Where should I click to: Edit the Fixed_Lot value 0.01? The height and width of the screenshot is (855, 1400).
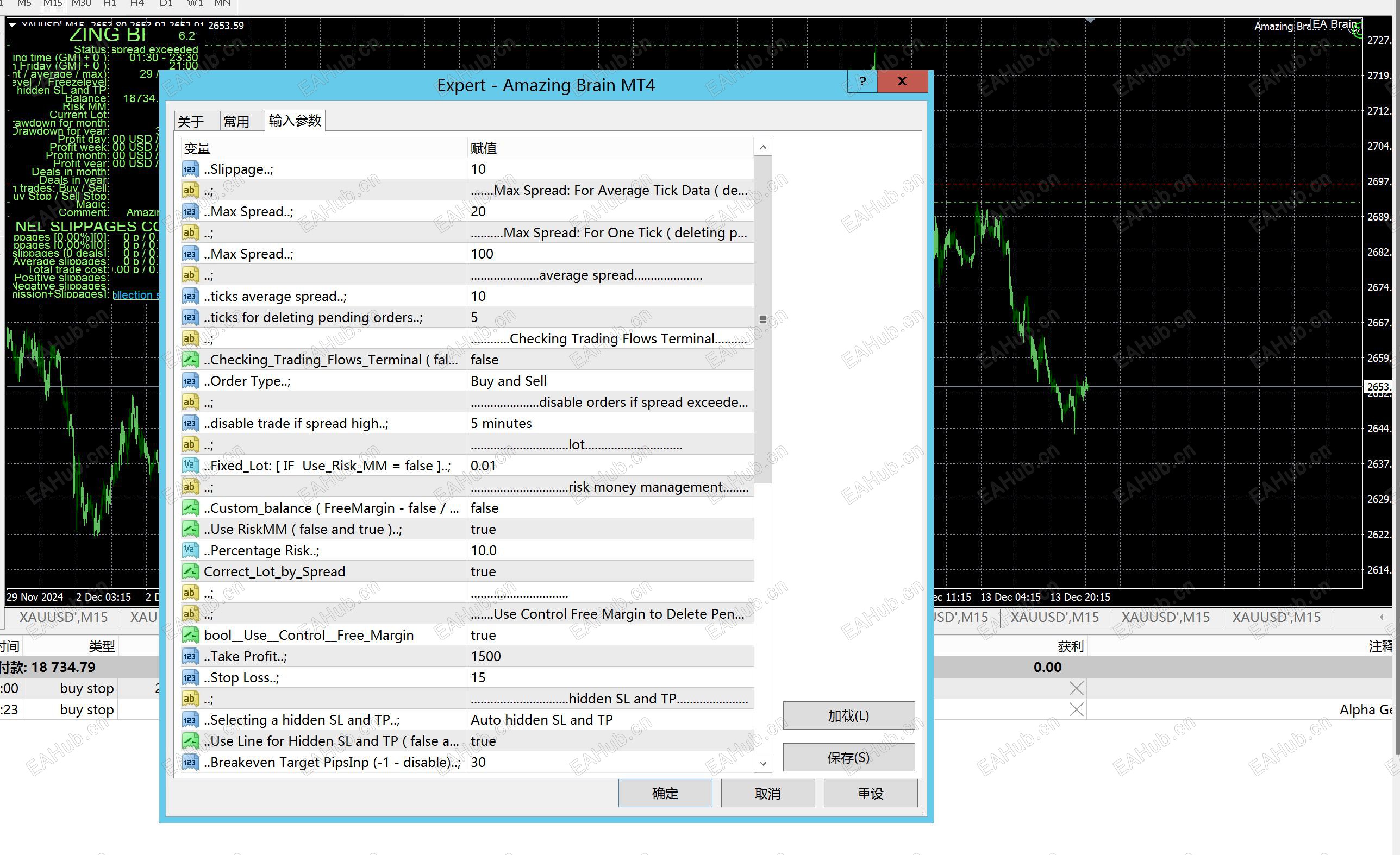coord(610,466)
